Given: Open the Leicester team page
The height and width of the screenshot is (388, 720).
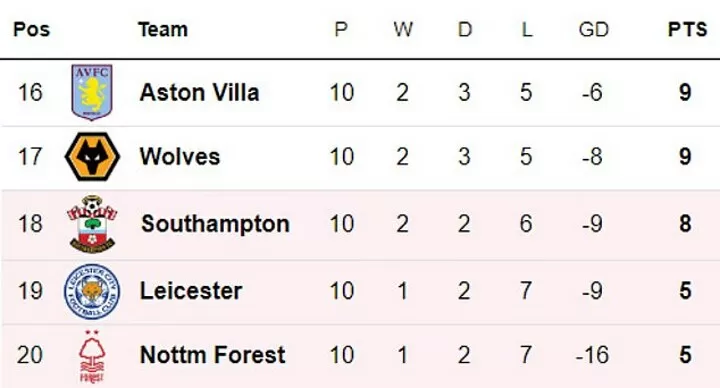Looking at the screenshot, I should [x=191, y=291].
